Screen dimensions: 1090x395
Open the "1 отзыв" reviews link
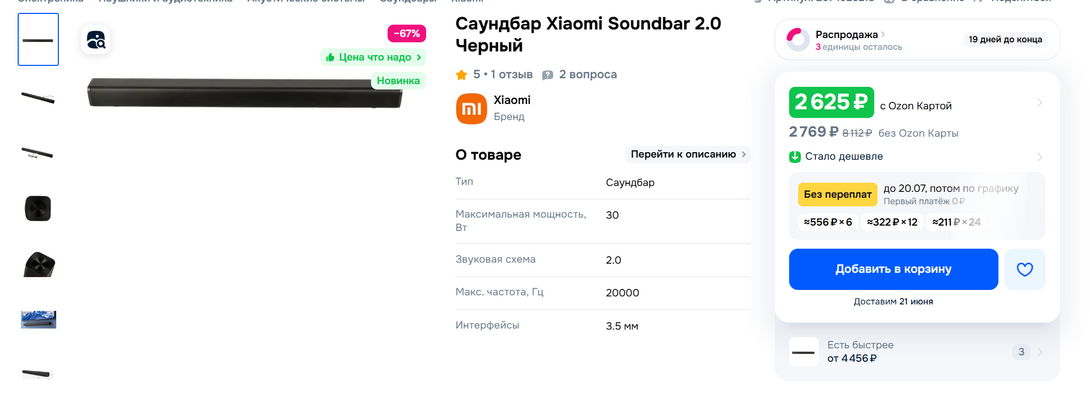(510, 74)
